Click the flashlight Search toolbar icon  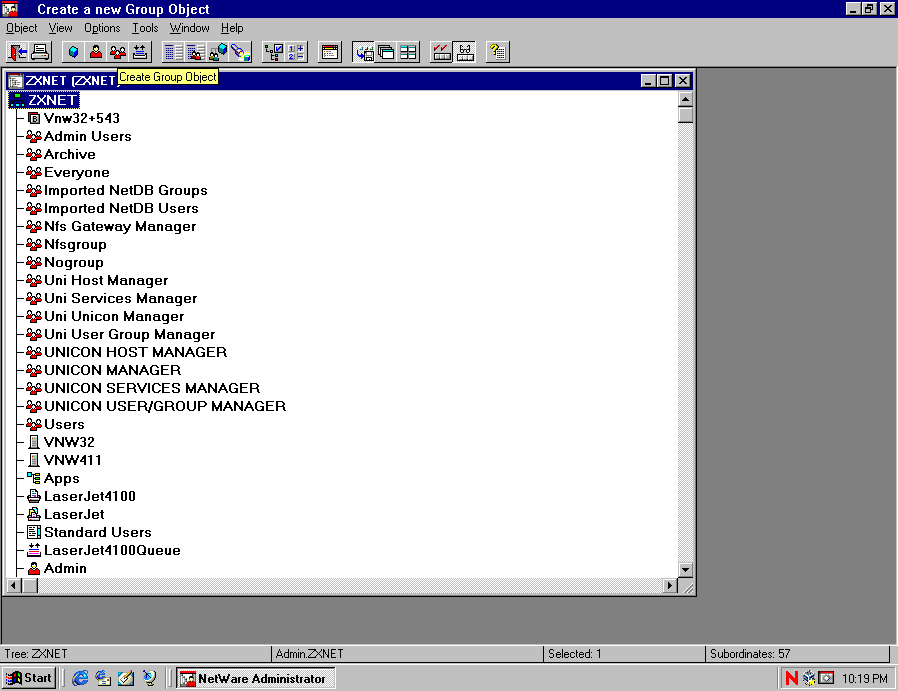241,52
